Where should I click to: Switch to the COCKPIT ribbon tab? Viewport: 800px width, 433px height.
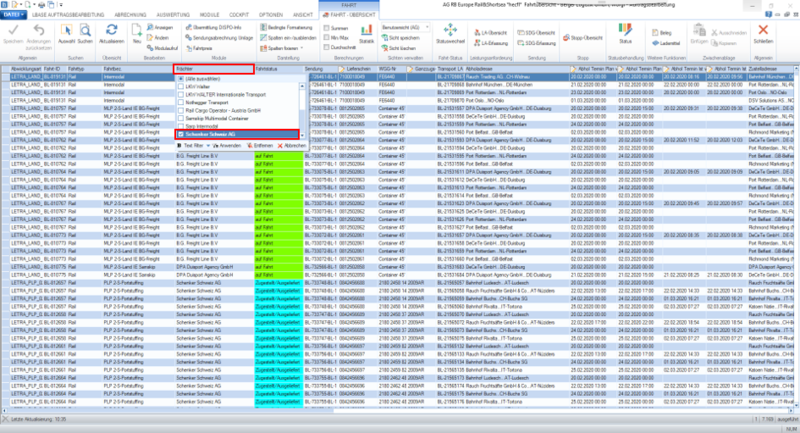[x=239, y=15]
